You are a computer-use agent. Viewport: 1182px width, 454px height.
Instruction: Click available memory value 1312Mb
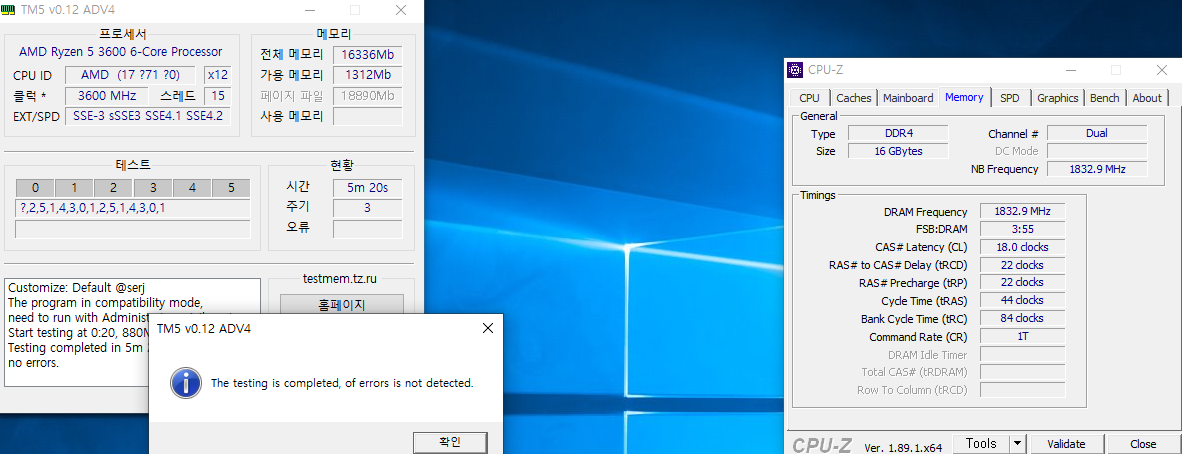coord(367,75)
